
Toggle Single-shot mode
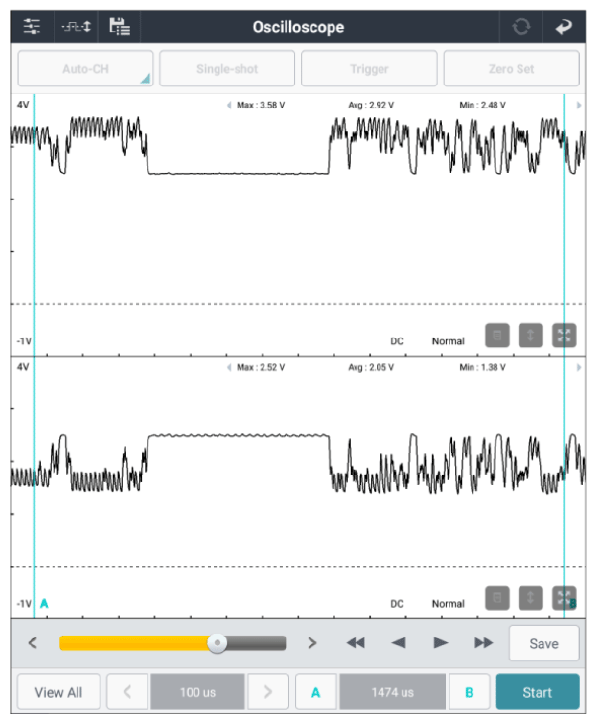[227, 69]
